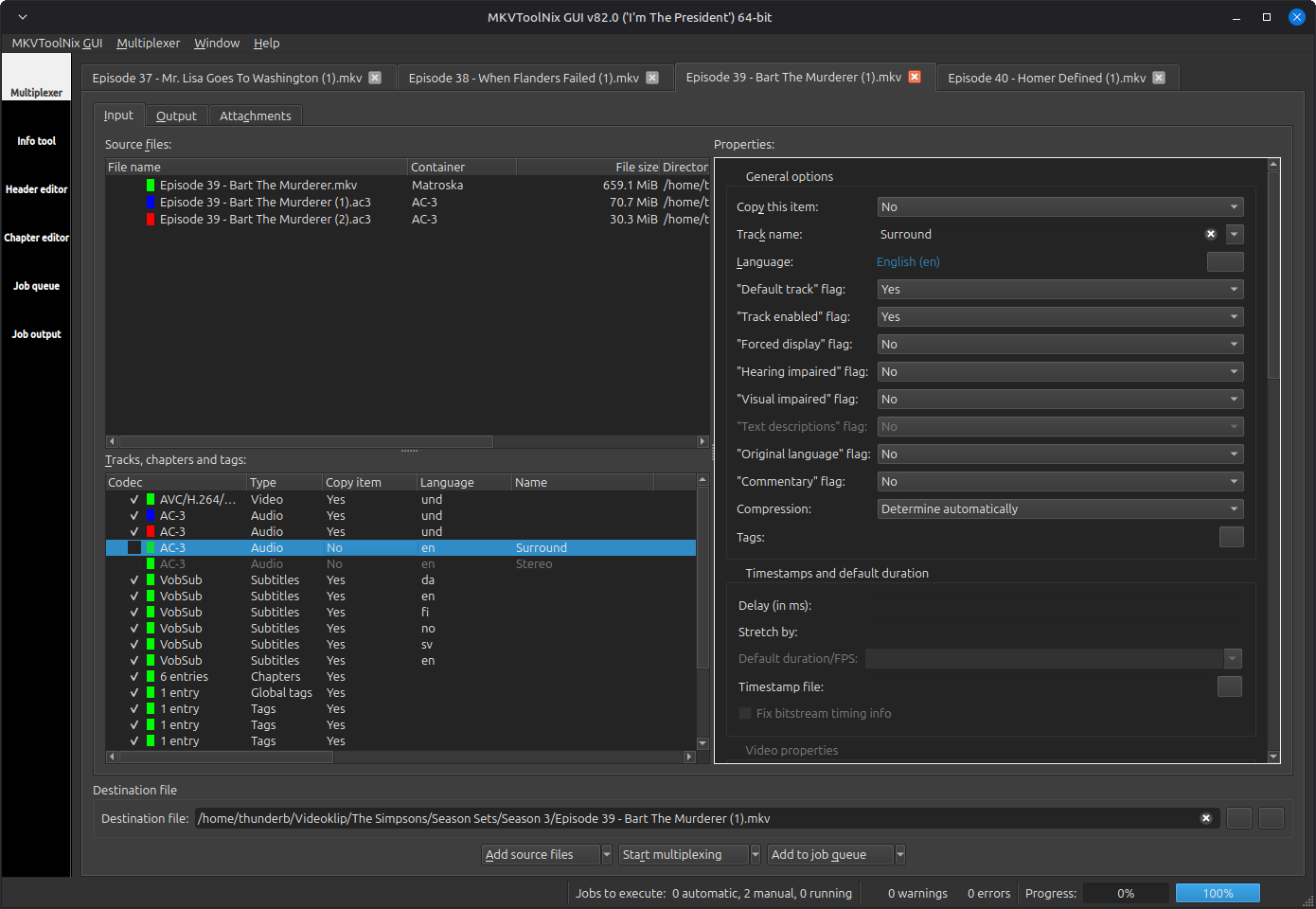Open the Header editor tool
1316x909 pixels.
point(36,189)
